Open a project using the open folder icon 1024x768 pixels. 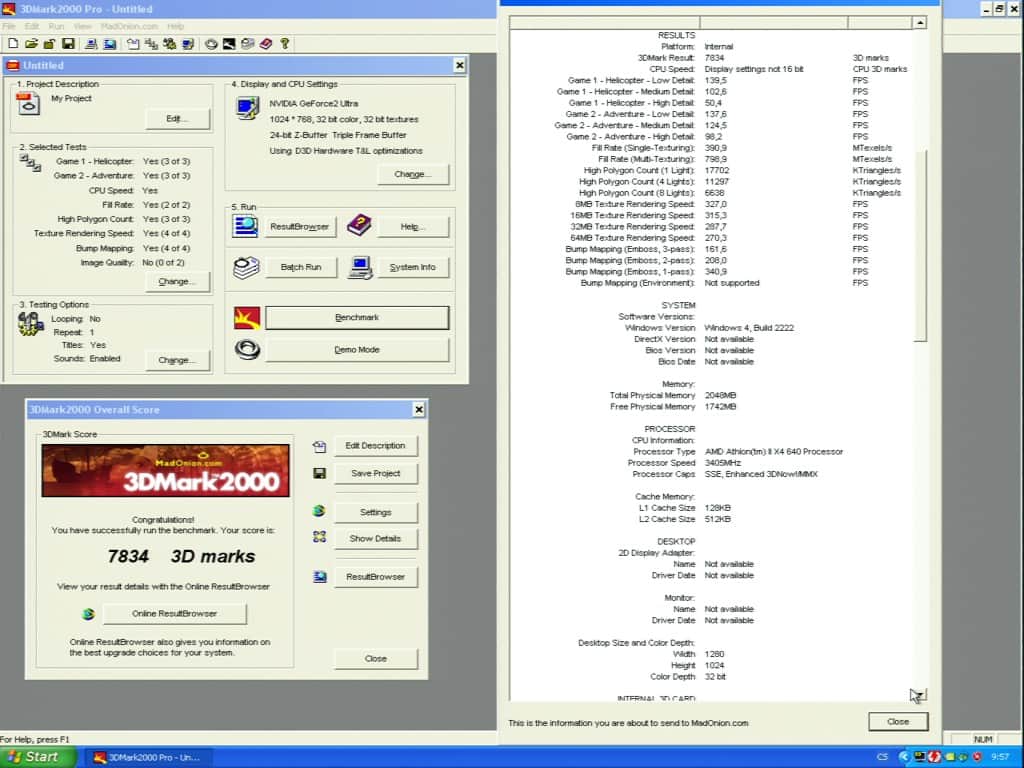click(x=31, y=44)
